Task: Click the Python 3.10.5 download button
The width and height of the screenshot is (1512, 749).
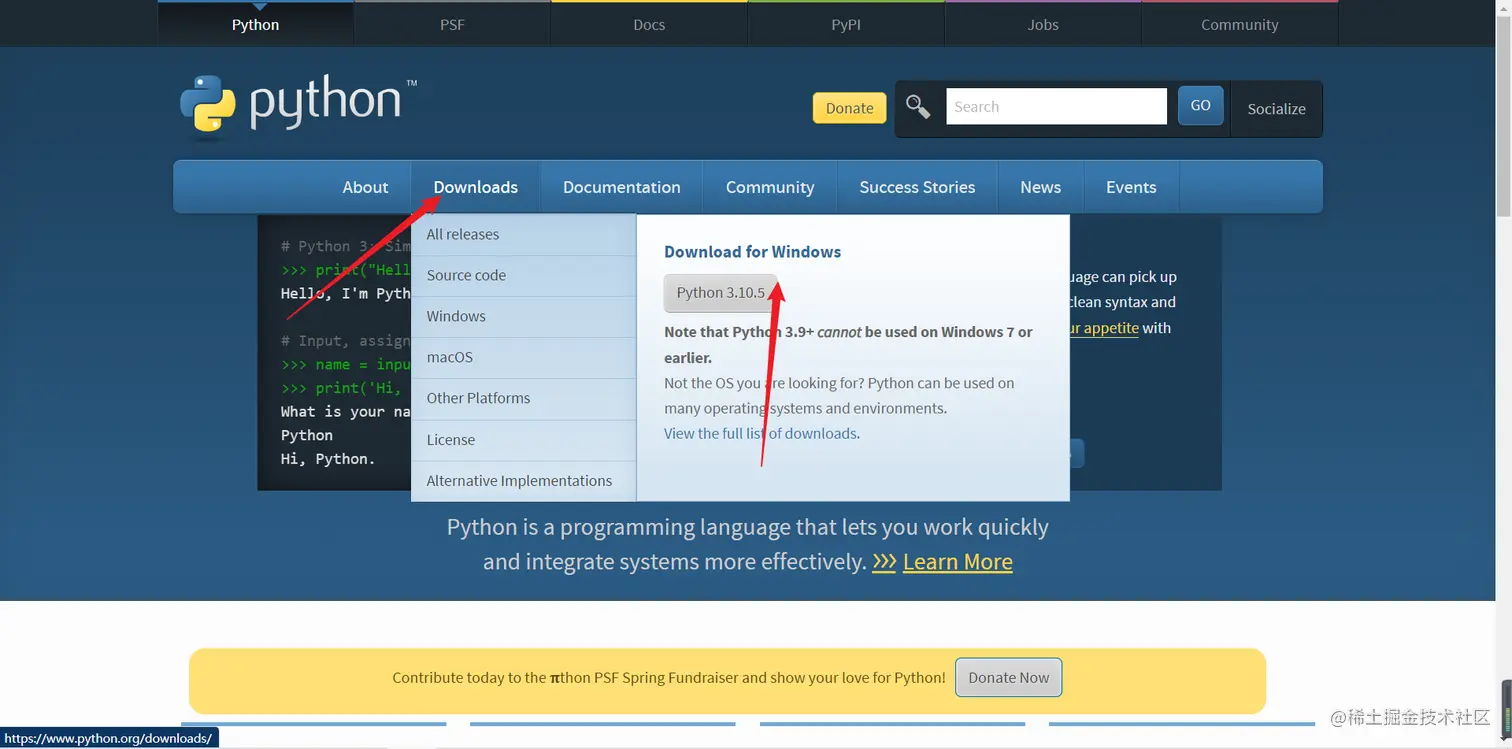Action: point(720,292)
